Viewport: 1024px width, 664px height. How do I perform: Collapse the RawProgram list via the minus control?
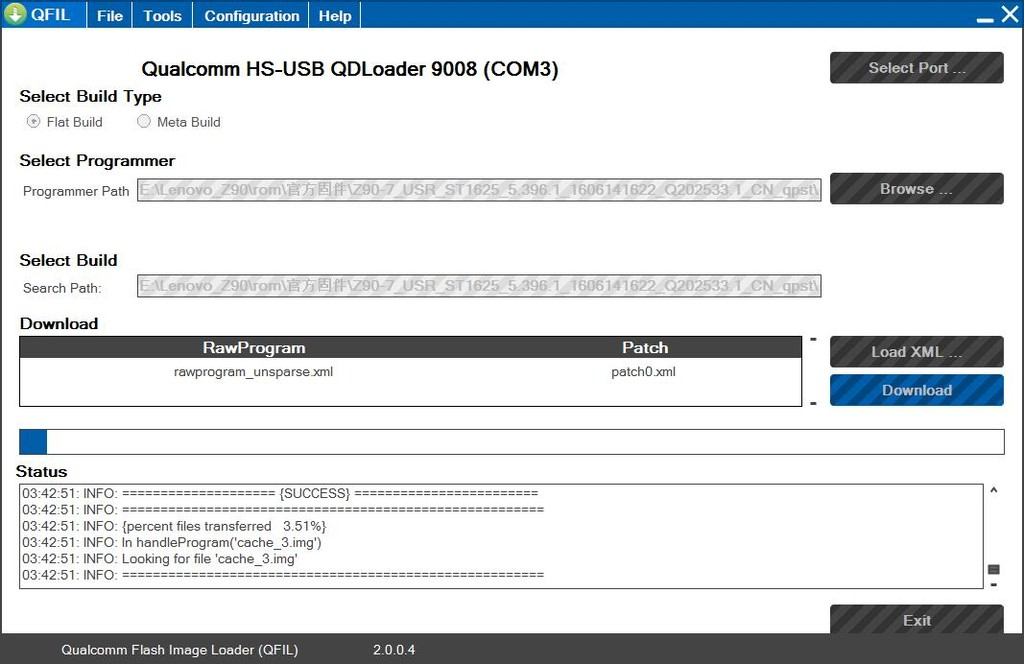coord(812,339)
